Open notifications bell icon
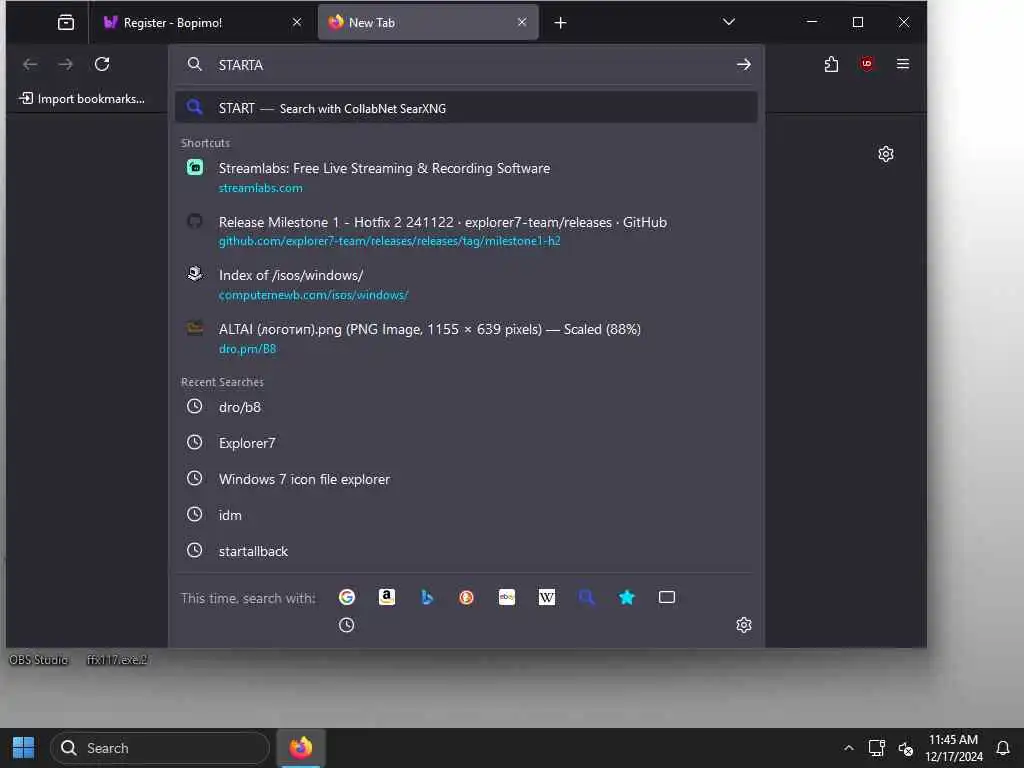The image size is (1024, 768). 1003,748
